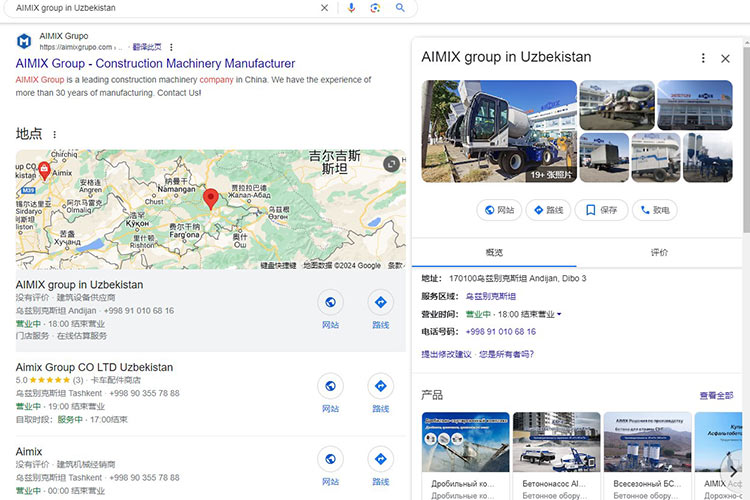750x500 pixels.
Task: Click the 保存 save button in the panel
Action: pos(601,210)
